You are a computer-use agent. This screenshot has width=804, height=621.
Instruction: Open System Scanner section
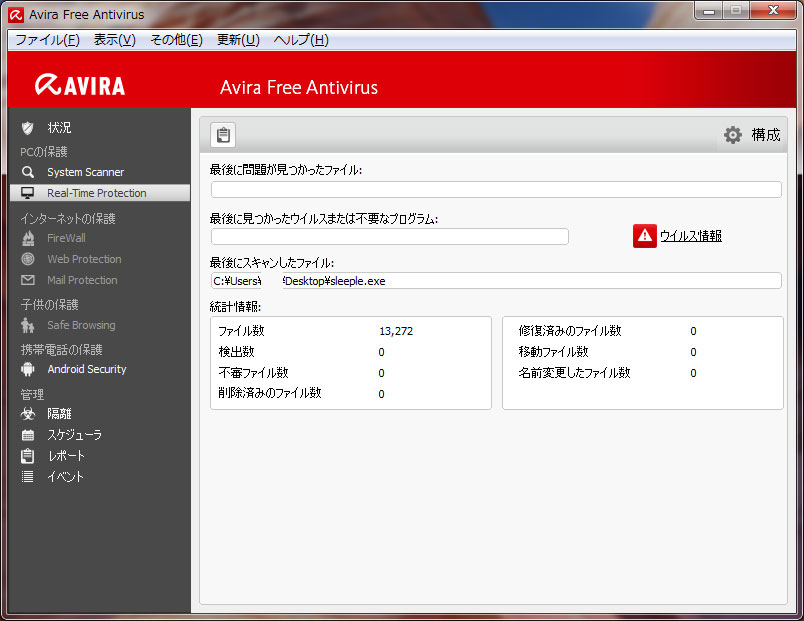86,172
